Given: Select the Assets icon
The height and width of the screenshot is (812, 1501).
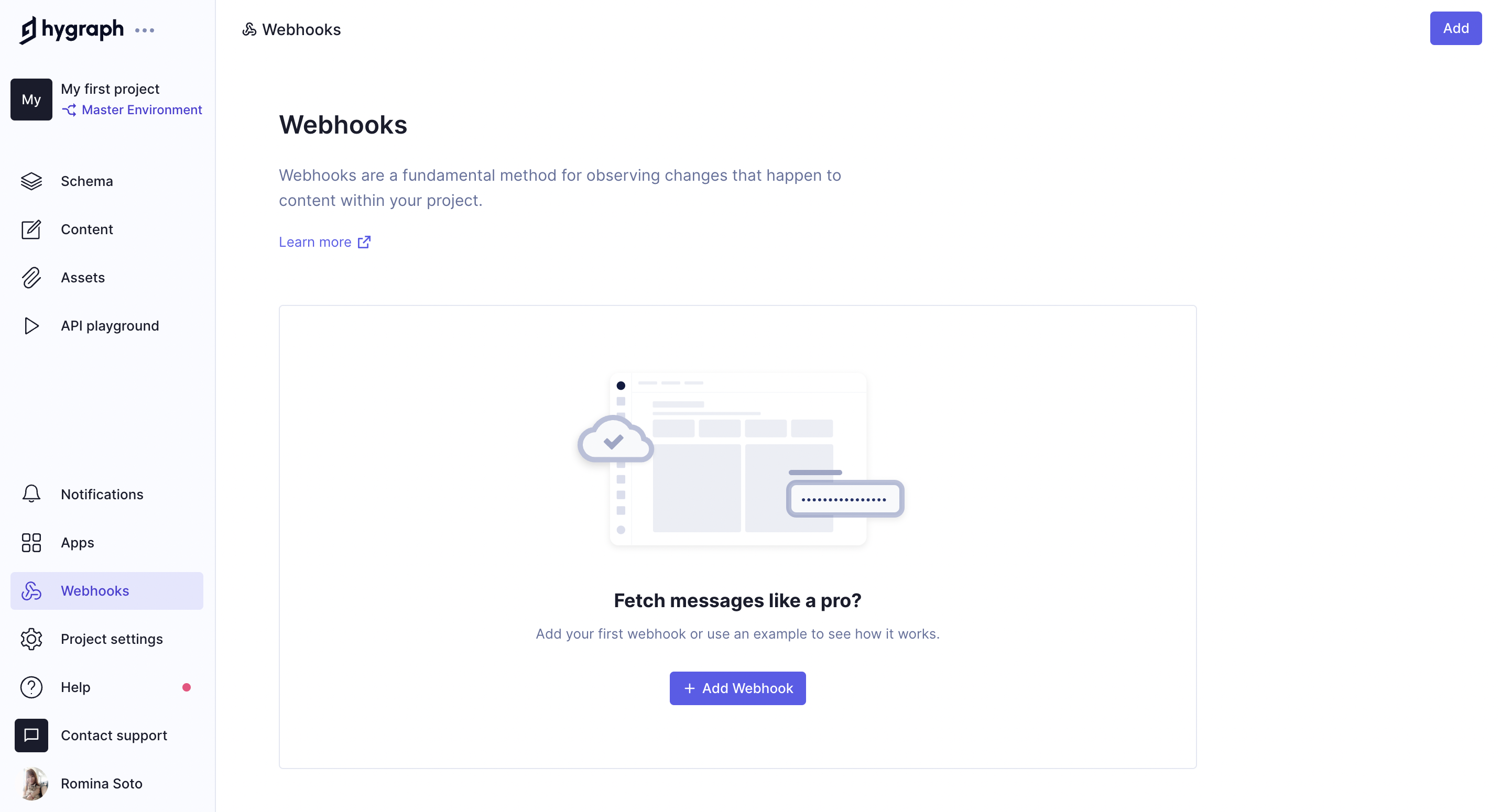Looking at the screenshot, I should click(x=30, y=277).
